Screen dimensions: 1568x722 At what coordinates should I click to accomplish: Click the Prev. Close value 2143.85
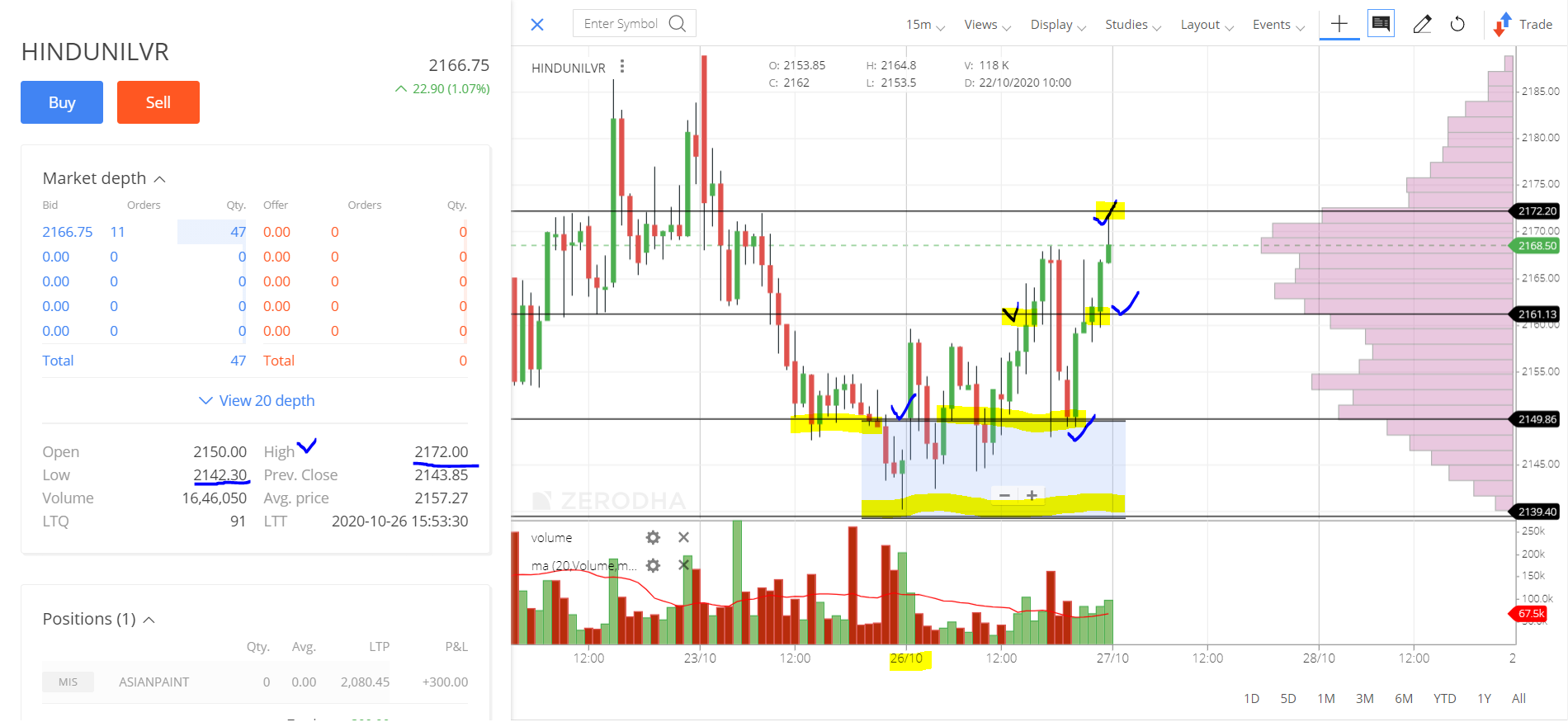point(441,474)
